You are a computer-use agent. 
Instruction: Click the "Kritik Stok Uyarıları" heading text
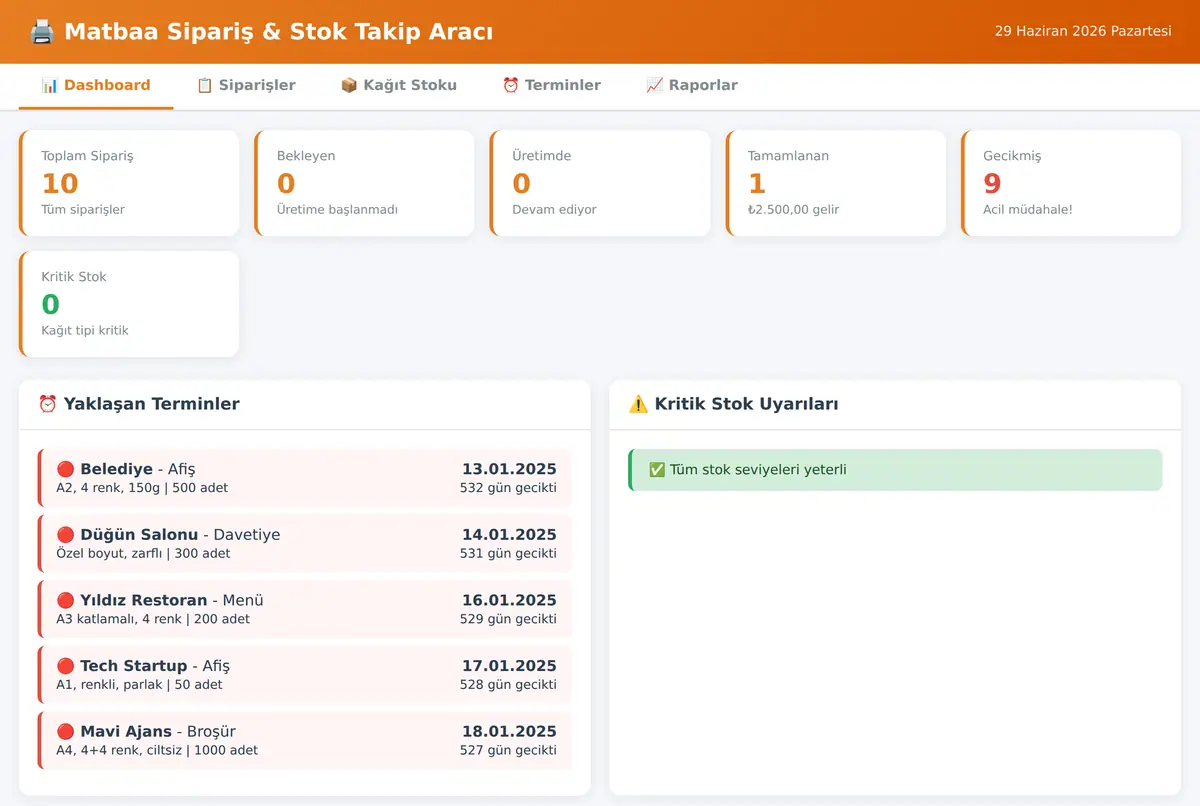coord(747,404)
